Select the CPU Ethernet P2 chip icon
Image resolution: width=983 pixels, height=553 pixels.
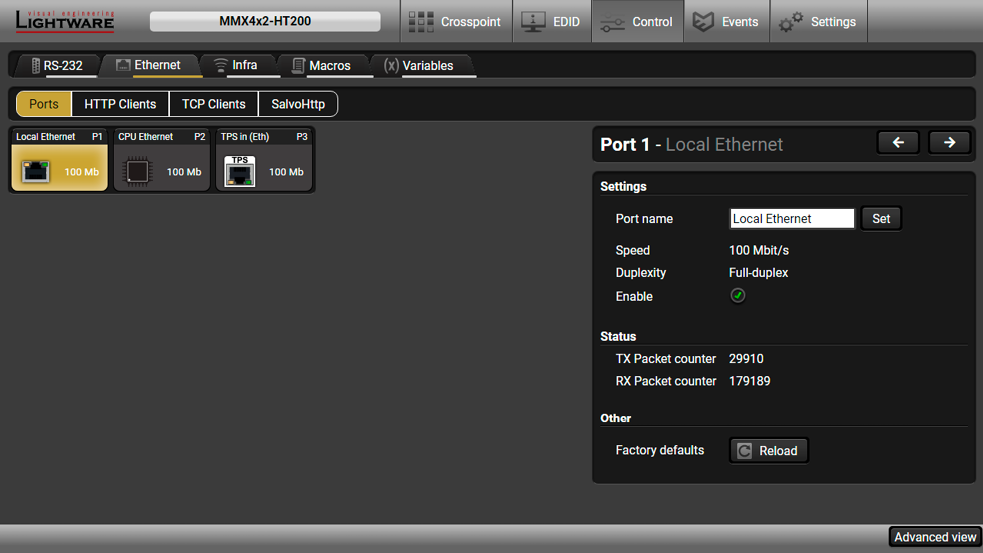pyautogui.click(x=137, y=172)
